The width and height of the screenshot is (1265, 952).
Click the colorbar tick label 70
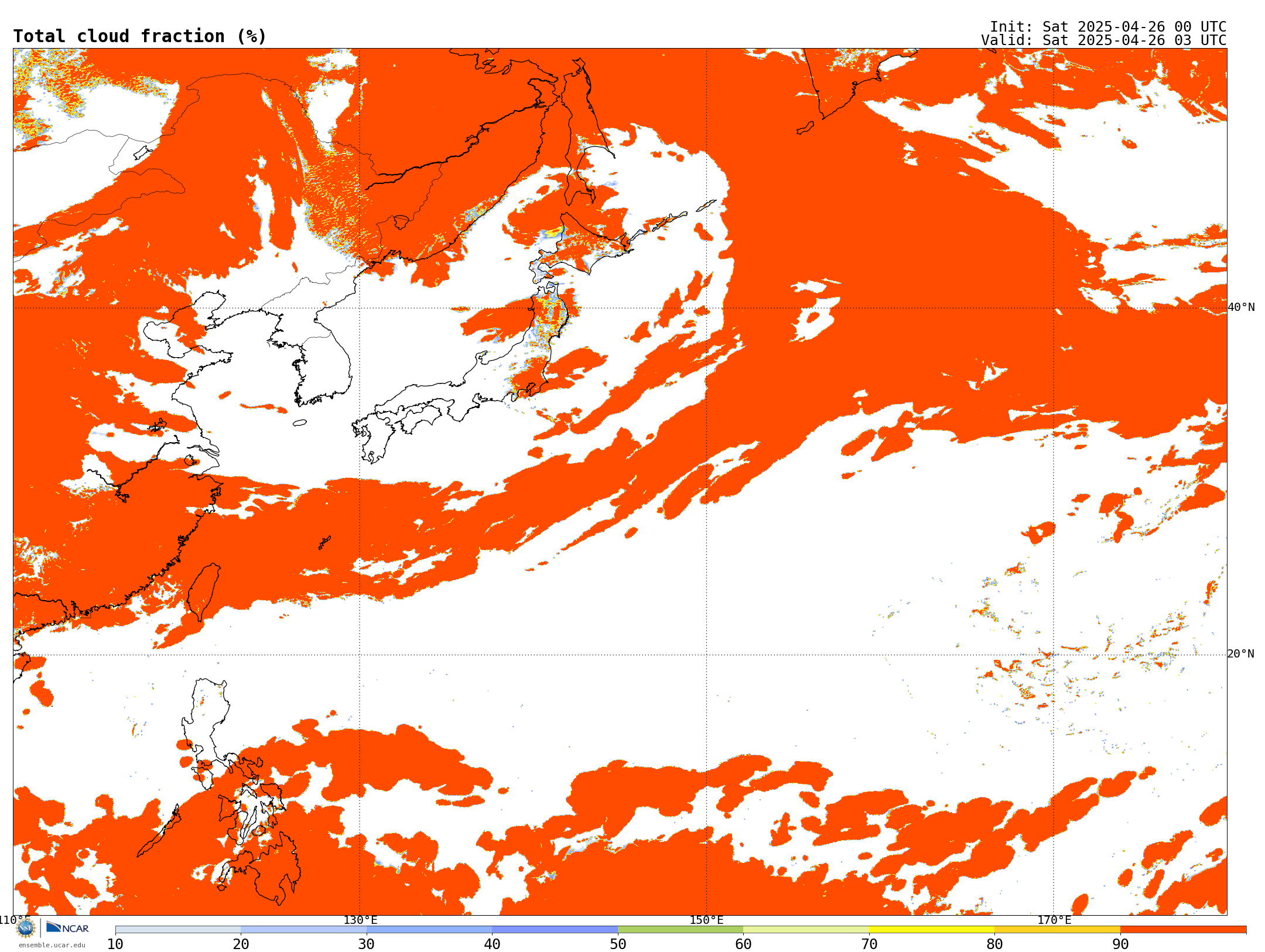point(869,944)
